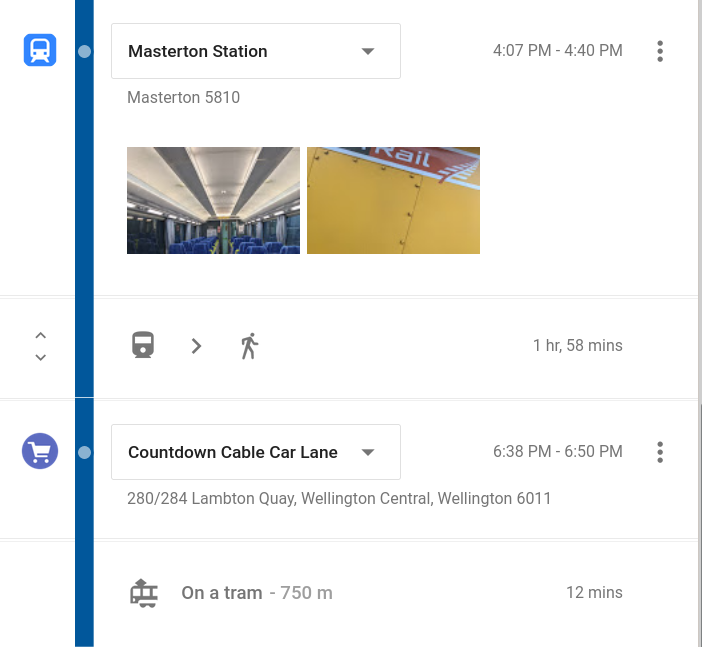Click the dropdown arrow in the Masterton Station box

[x=368, y=51]
